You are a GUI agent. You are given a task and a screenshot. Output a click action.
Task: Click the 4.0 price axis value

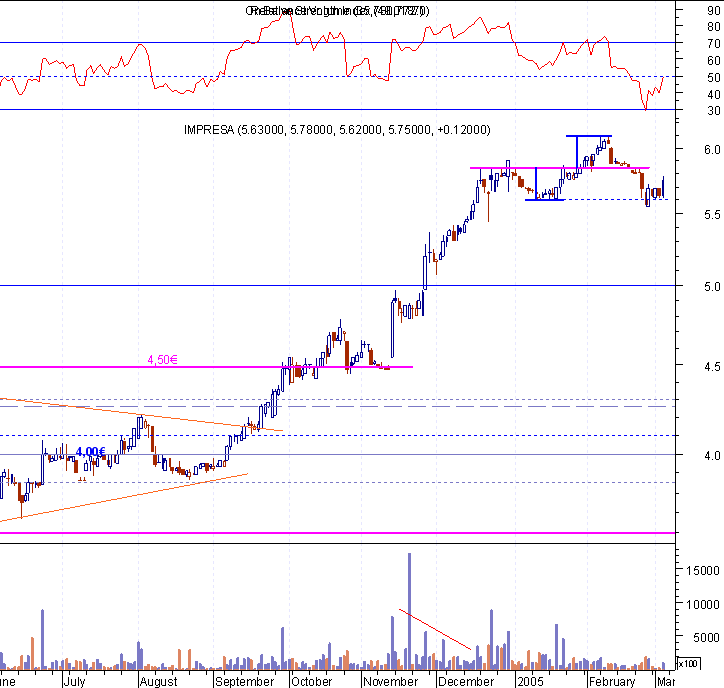tap(712, 456)
